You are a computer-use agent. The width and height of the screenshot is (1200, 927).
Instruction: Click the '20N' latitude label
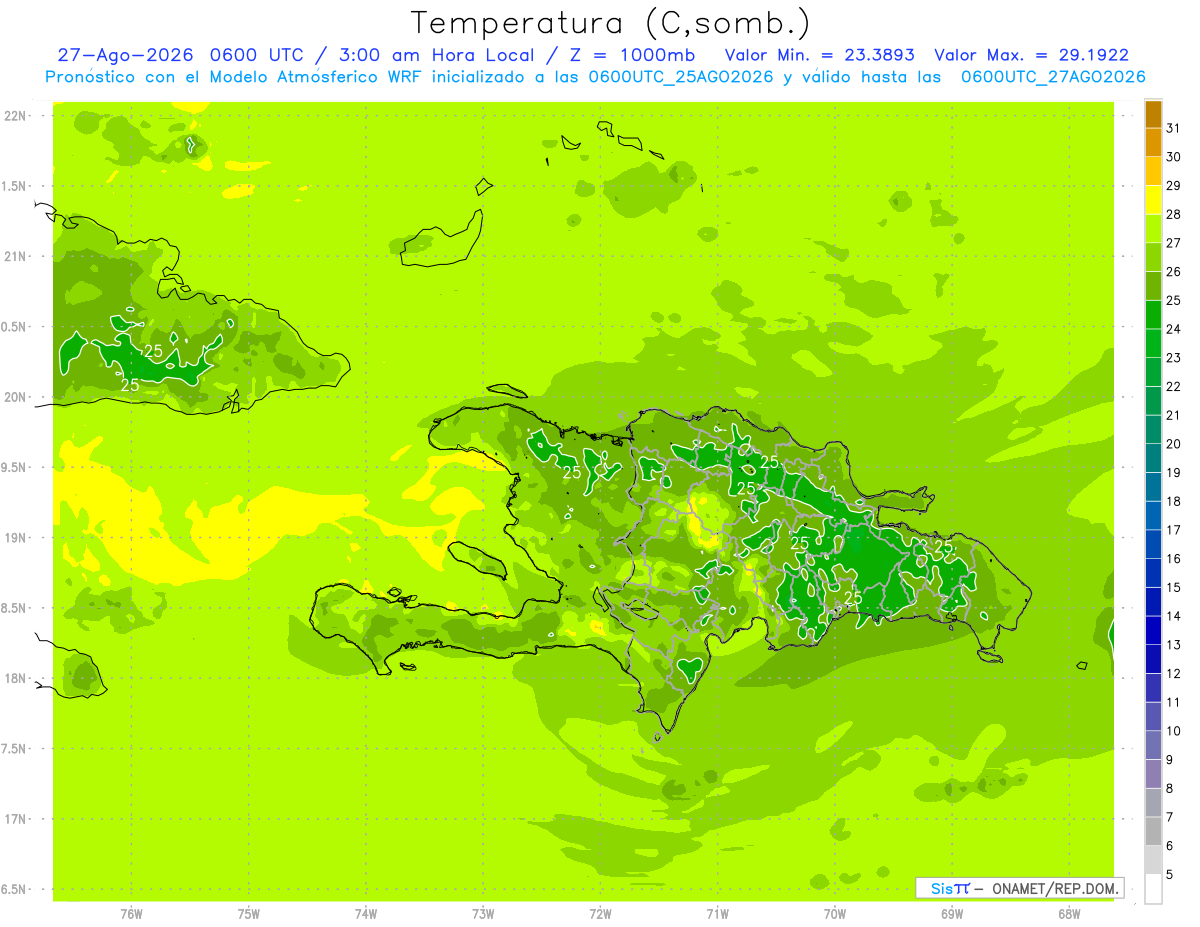[16, 397]
